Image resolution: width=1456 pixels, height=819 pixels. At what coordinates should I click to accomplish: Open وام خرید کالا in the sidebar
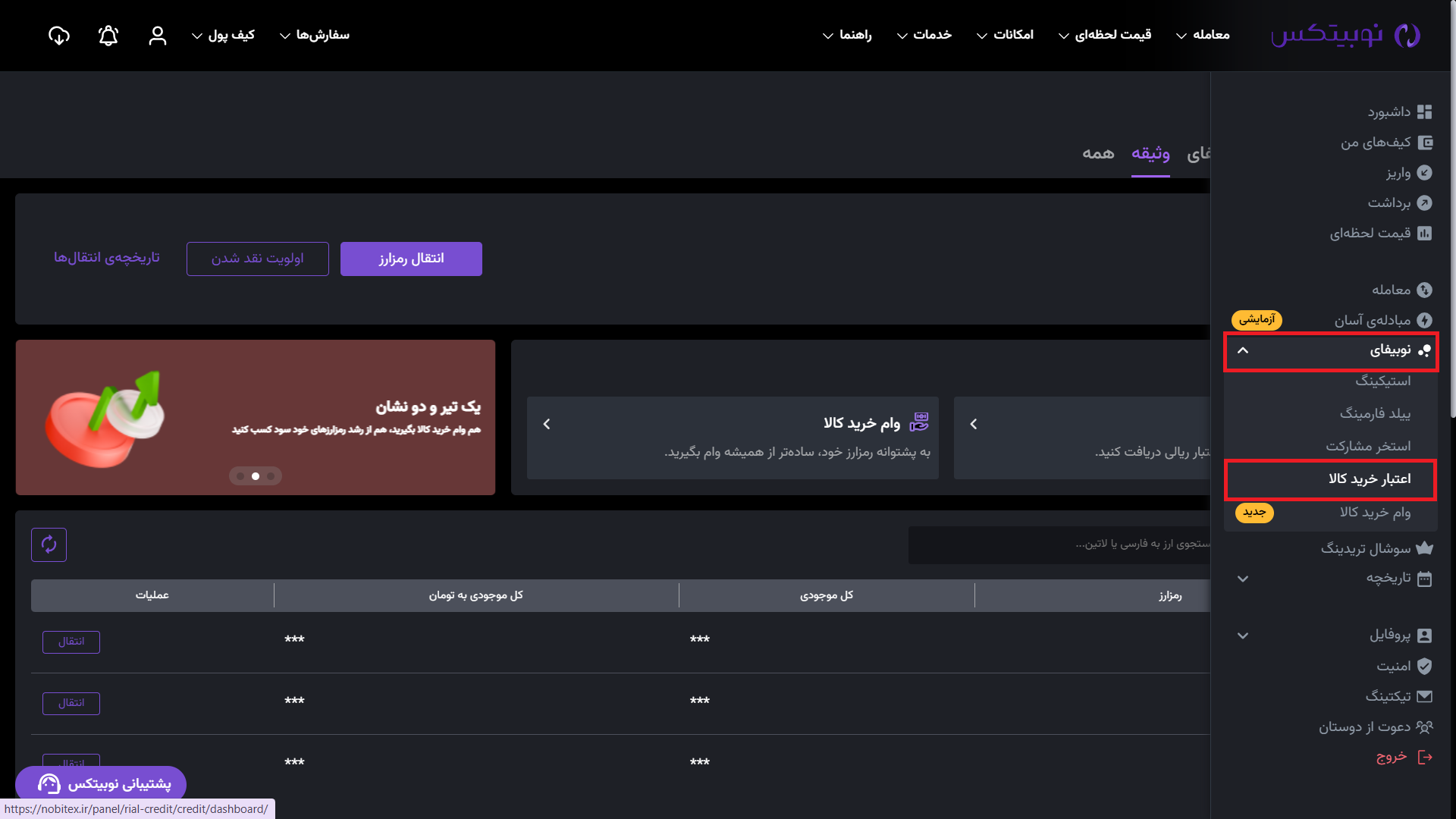click(x=1375, y=513)
